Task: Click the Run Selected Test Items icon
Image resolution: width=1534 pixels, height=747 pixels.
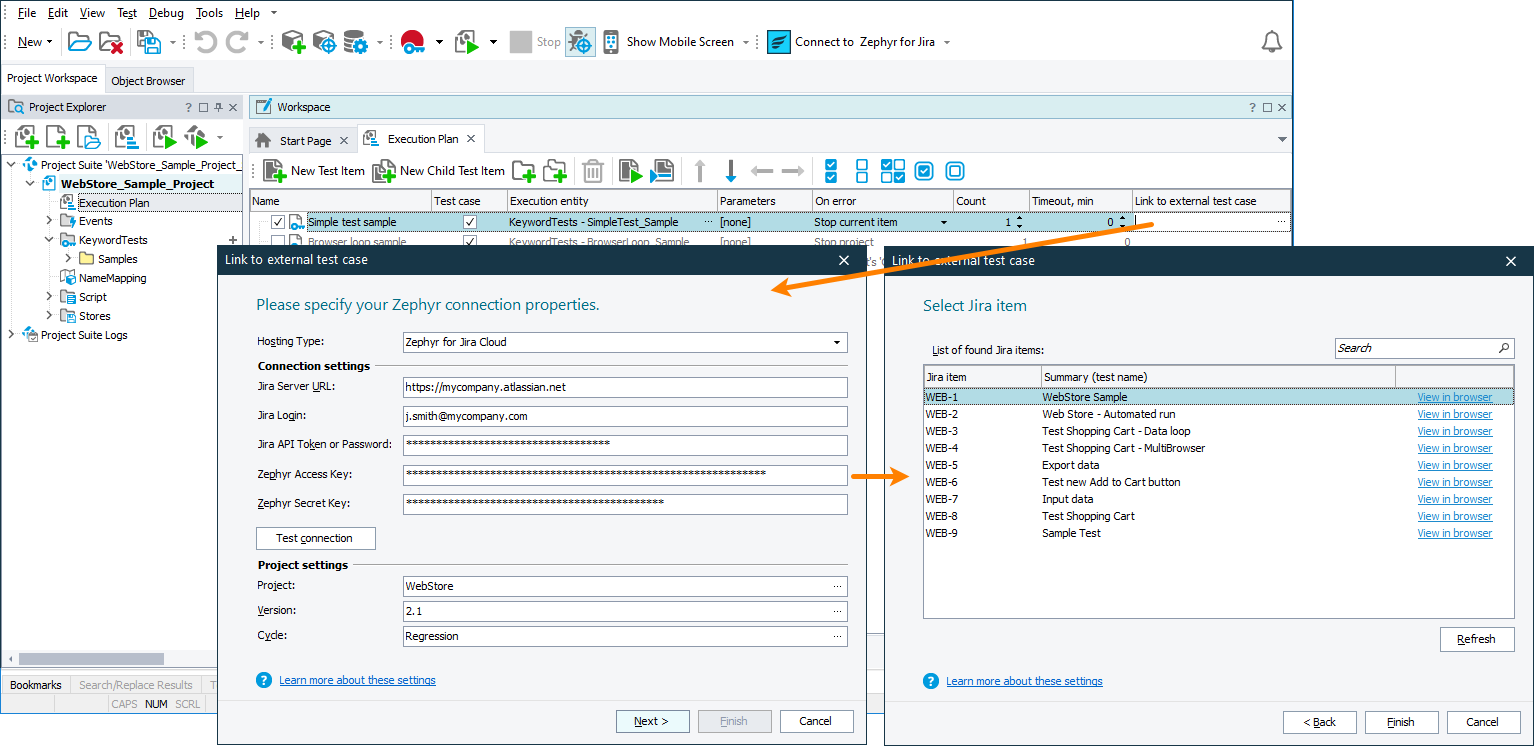Action: point(631,170)
